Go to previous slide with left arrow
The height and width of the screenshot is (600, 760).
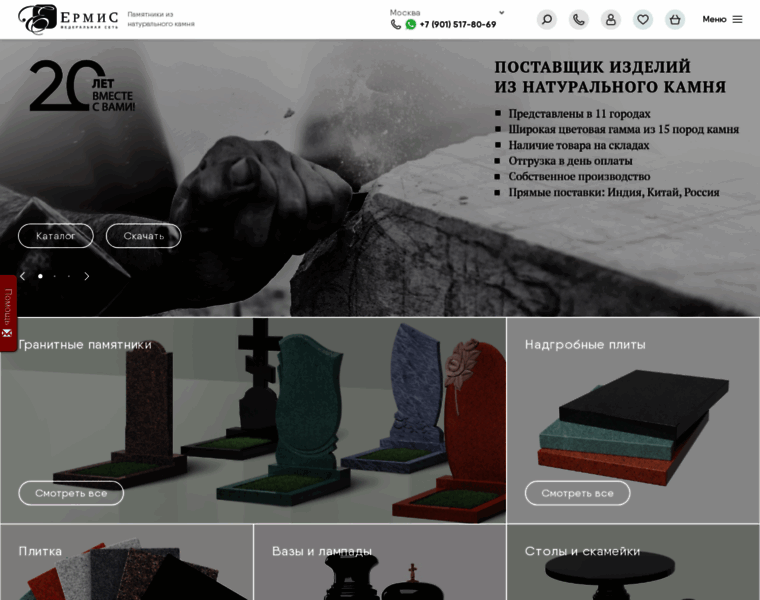(22, 276)
